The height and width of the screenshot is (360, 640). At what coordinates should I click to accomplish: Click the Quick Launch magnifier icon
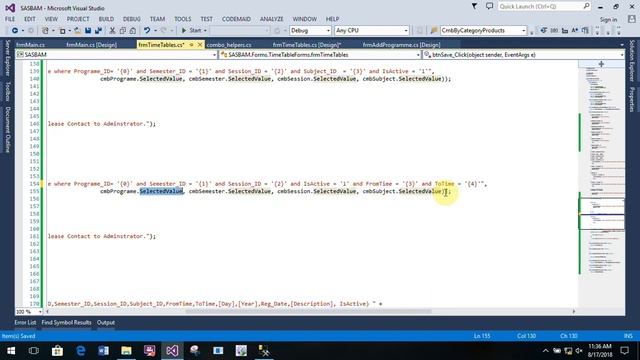(x=586, y=7)
